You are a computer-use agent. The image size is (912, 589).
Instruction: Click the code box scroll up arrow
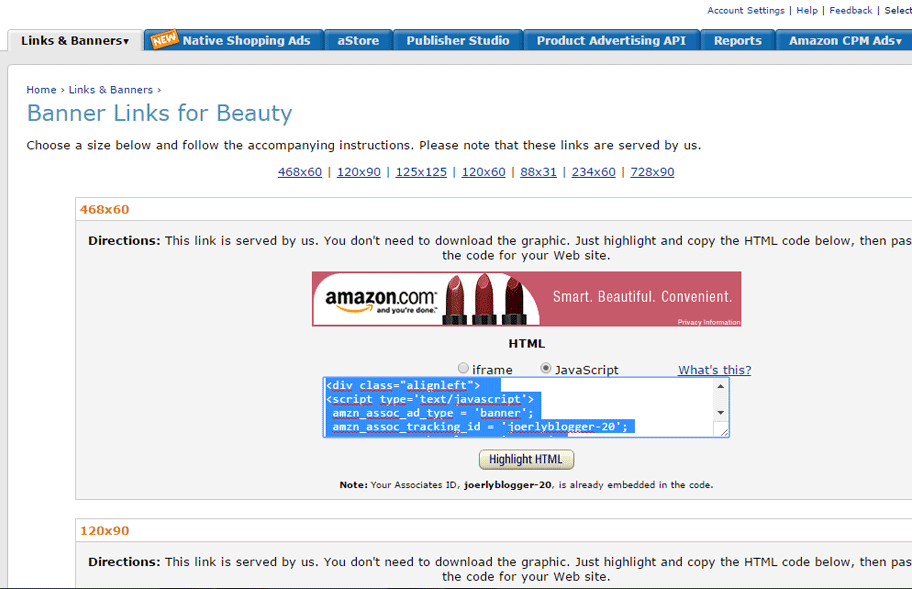click(x=721, y=386)
